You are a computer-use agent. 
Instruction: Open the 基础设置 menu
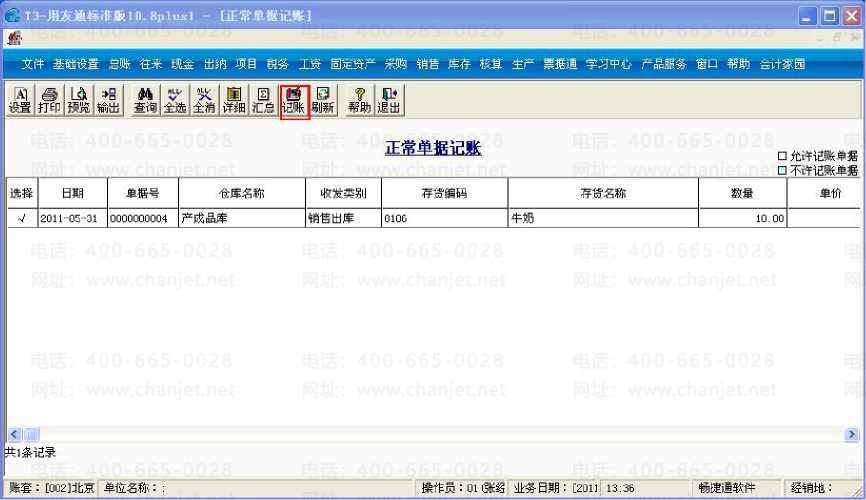[76, 64]
